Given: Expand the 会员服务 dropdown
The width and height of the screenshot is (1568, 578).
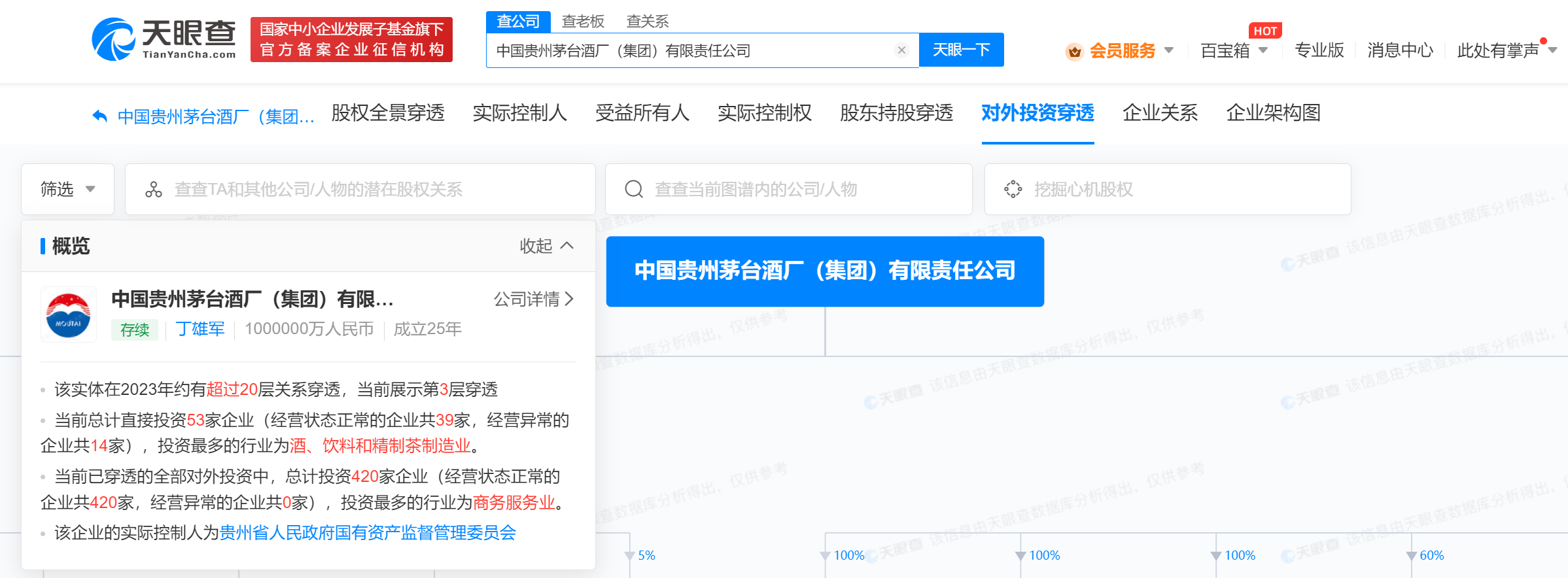Looking at the screenshot, I should 1130,50.
